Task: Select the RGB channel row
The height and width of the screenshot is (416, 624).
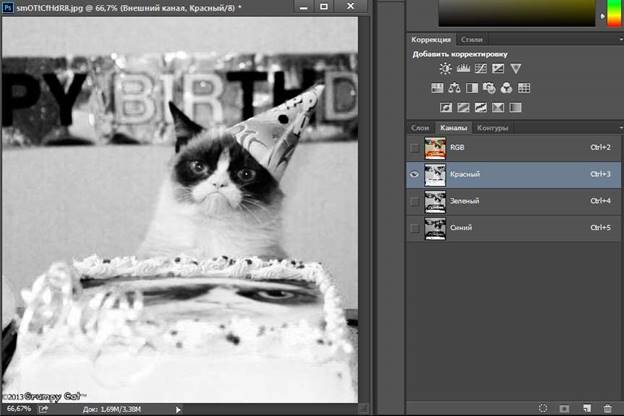Action: pyautogui.click(x=513, y=148)
